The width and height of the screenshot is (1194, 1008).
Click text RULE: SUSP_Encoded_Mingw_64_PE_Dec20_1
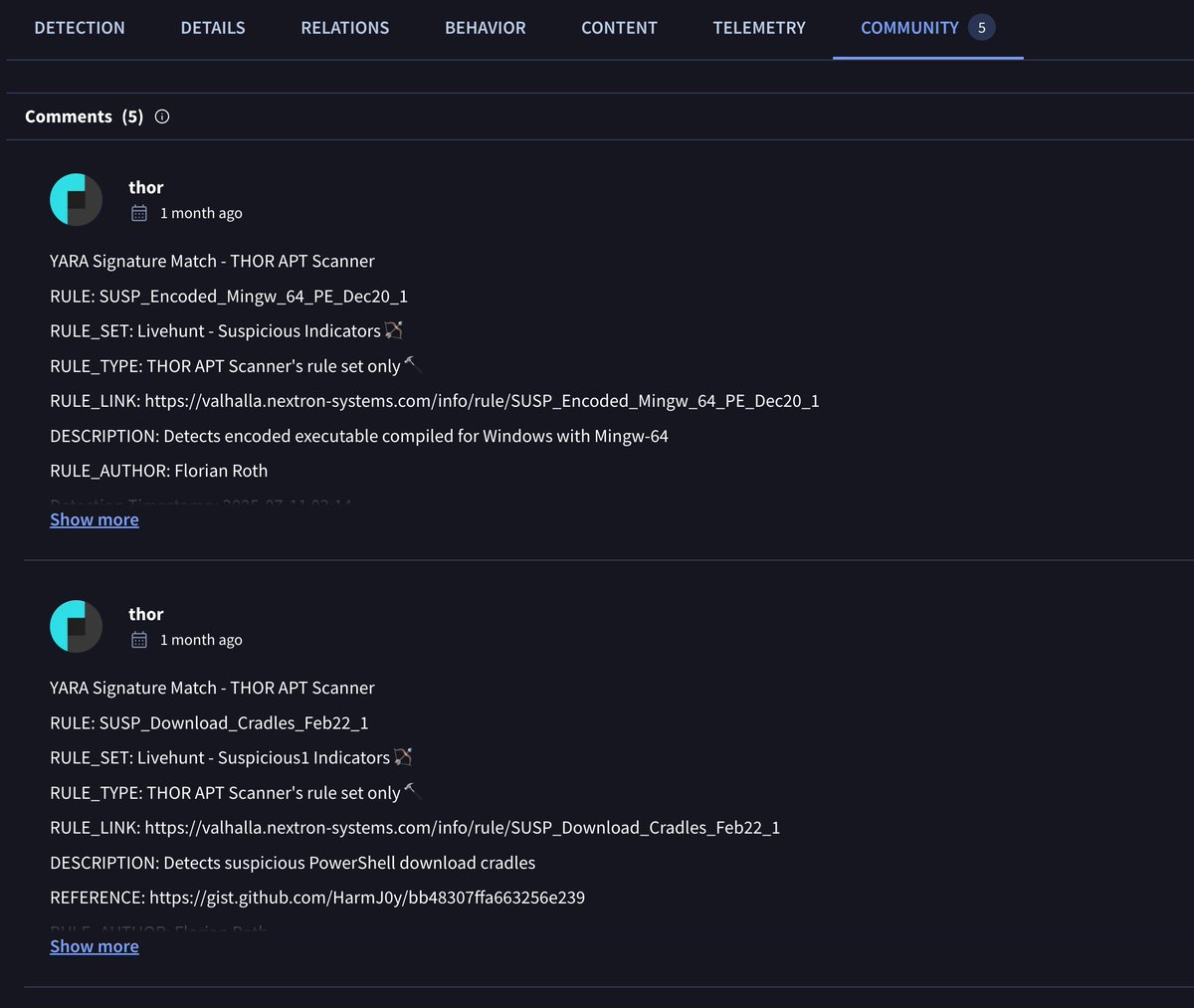229,297
